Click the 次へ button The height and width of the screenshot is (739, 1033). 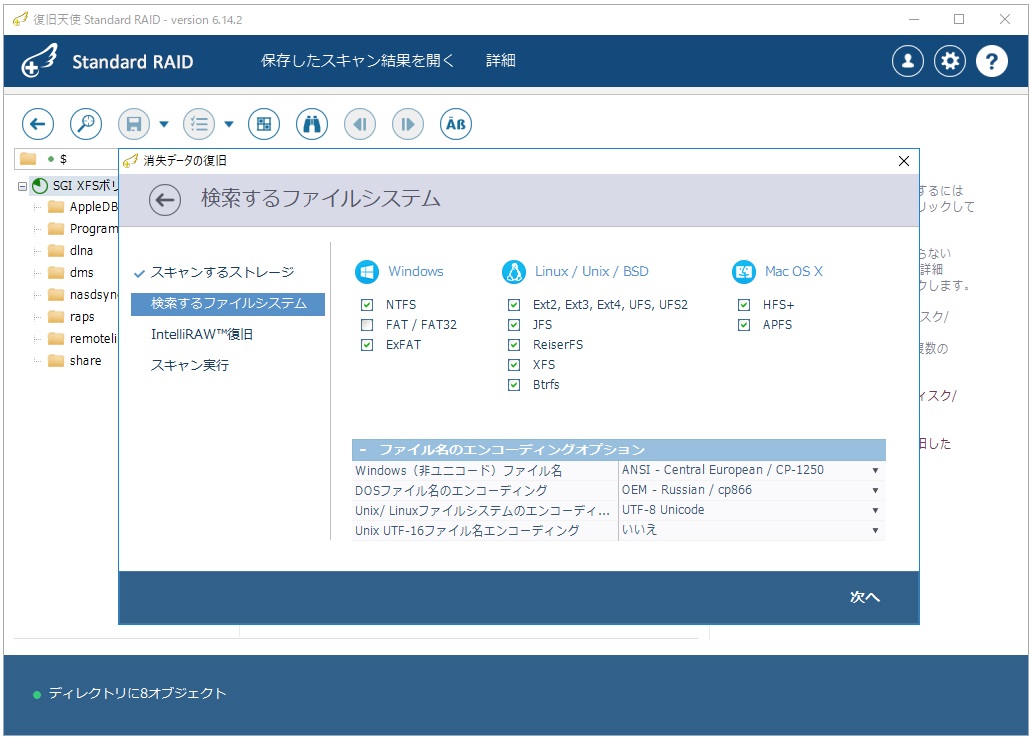point(864,597)
